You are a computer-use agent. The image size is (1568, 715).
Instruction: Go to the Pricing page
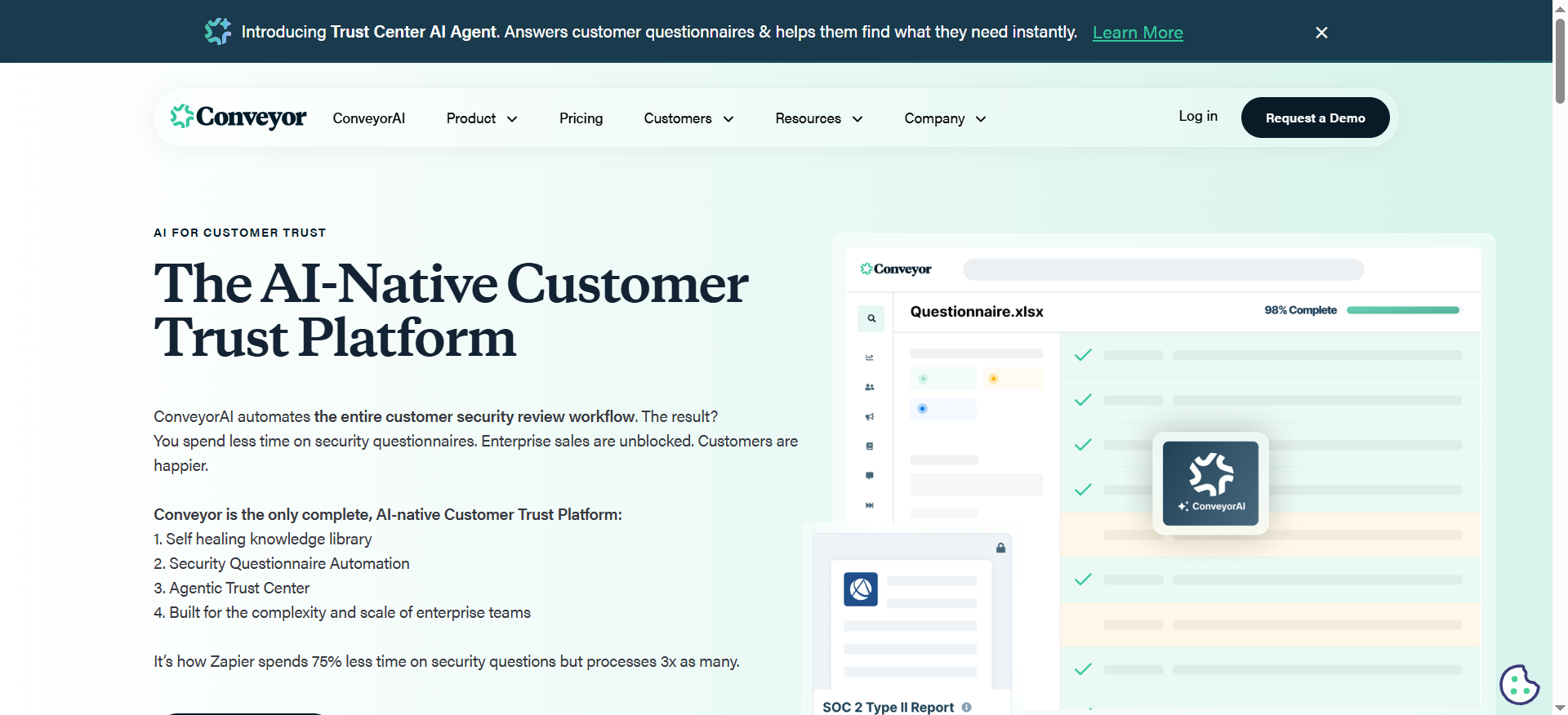(x=581, y=118)
